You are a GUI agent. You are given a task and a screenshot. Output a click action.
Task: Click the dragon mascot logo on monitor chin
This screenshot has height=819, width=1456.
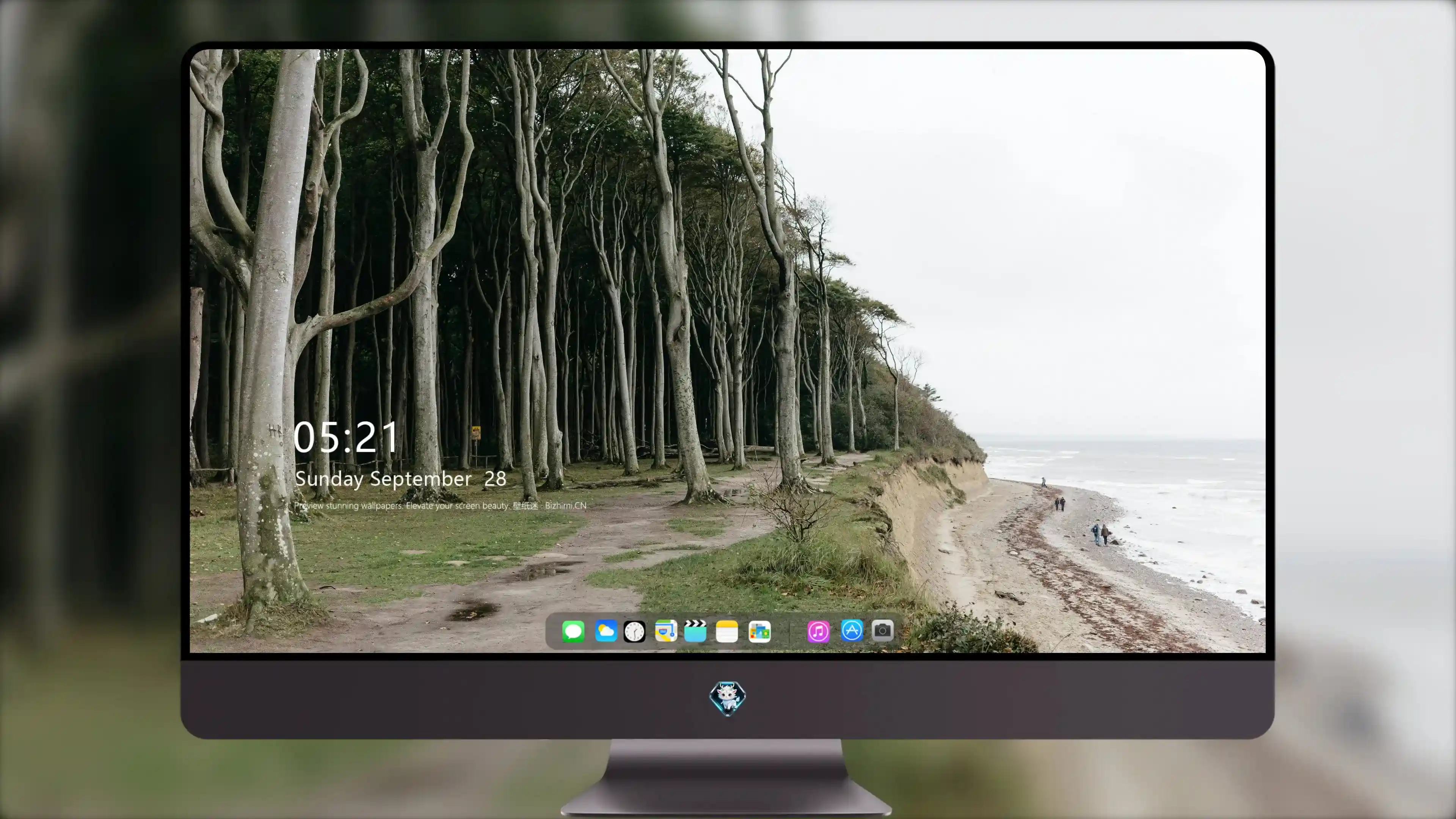pos(728,698)
